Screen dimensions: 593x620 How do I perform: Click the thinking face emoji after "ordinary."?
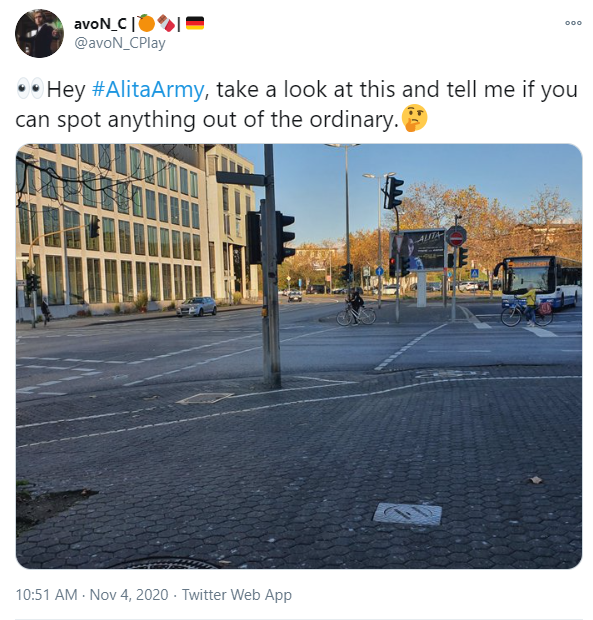[x=414, y=118]
